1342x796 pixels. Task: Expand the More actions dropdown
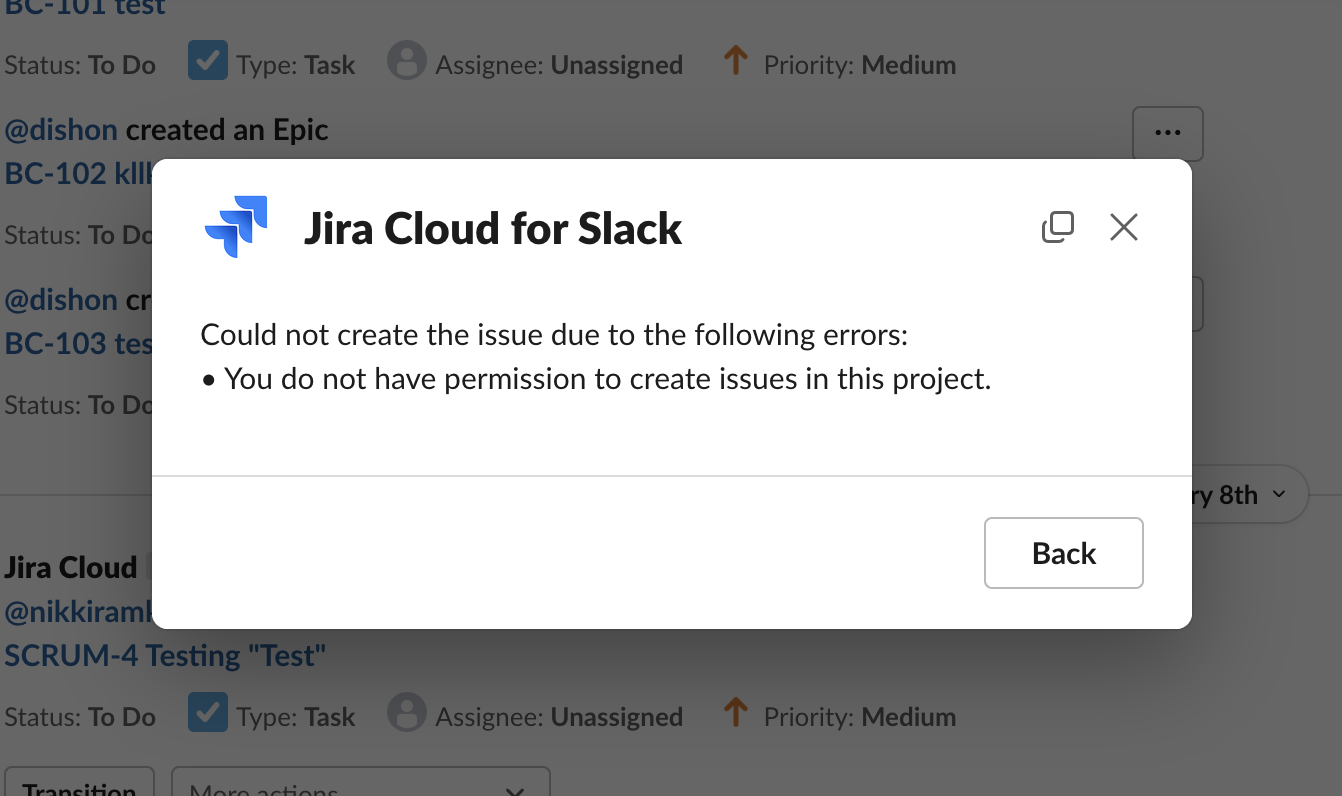point(360,788)
